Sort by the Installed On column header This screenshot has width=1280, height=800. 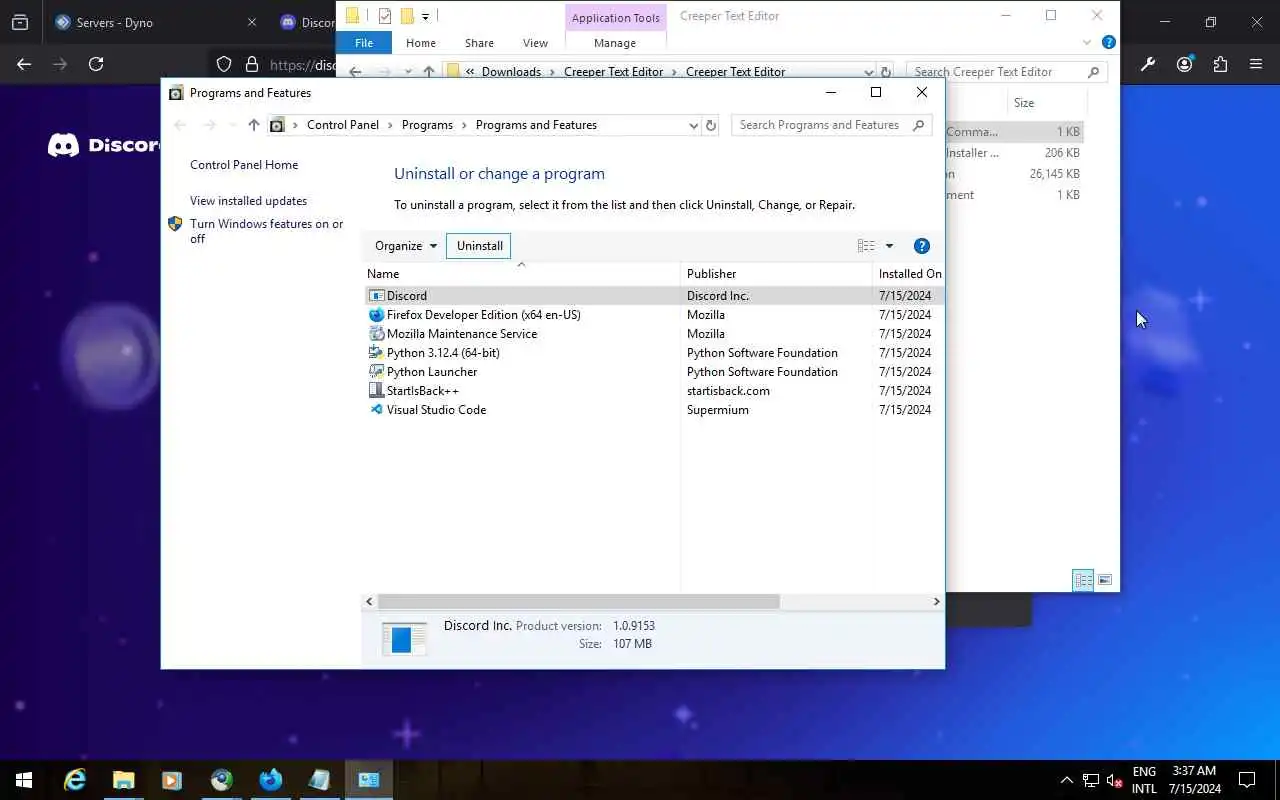point(909,274)
